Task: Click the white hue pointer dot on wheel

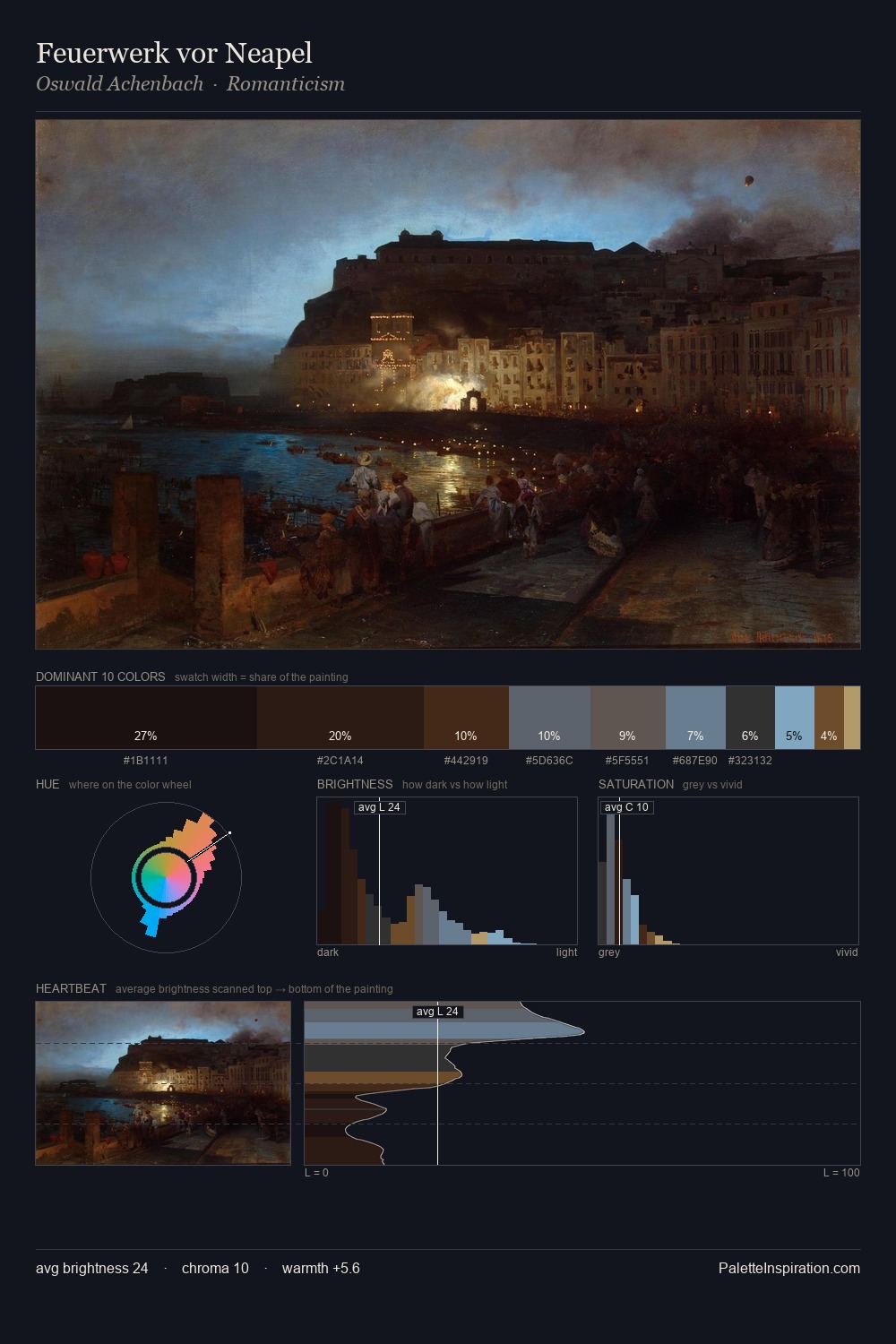Action: coord(230,833)
